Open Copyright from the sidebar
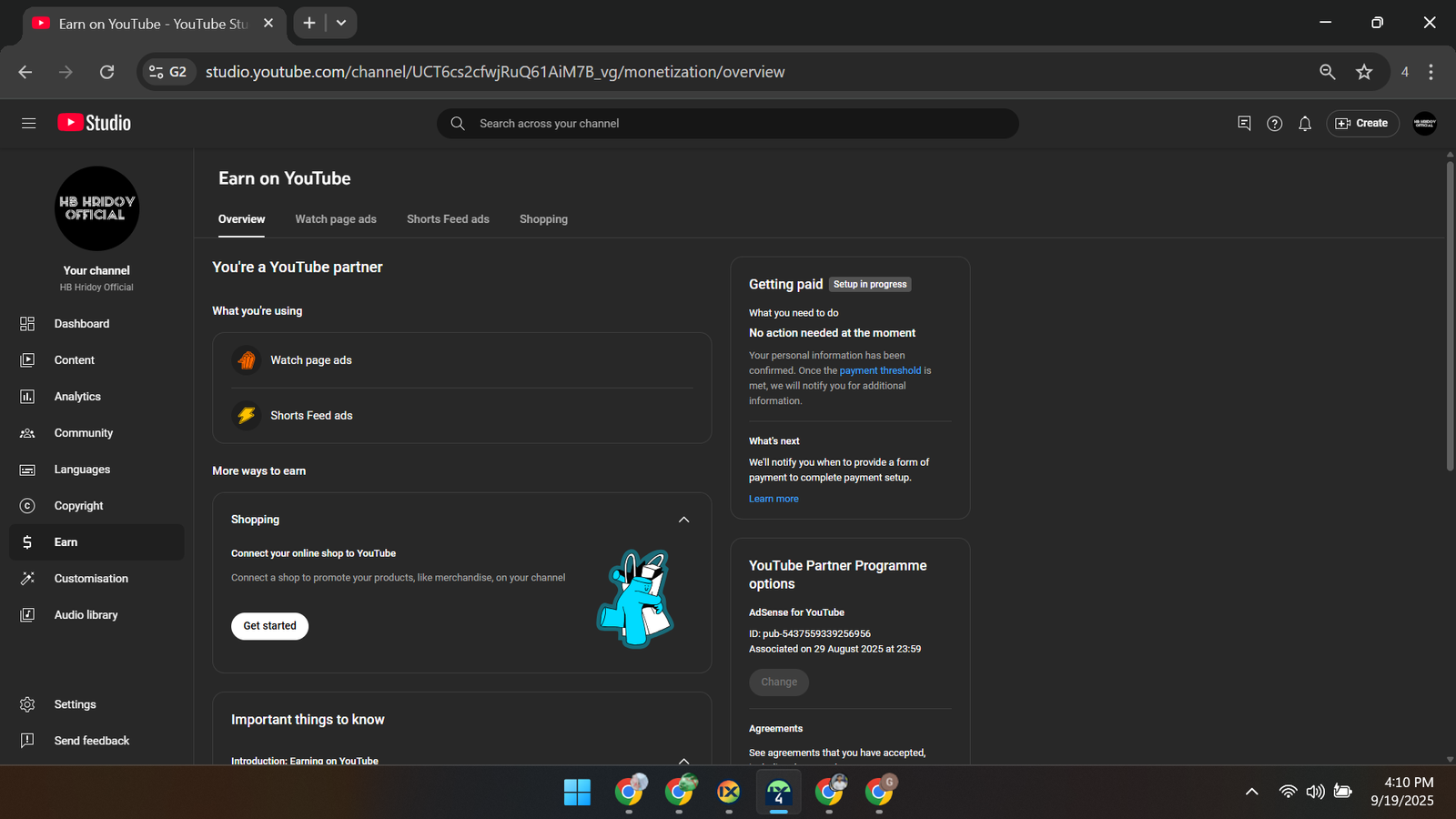This screenshot has width=1456, height=819. pos(78,506)
